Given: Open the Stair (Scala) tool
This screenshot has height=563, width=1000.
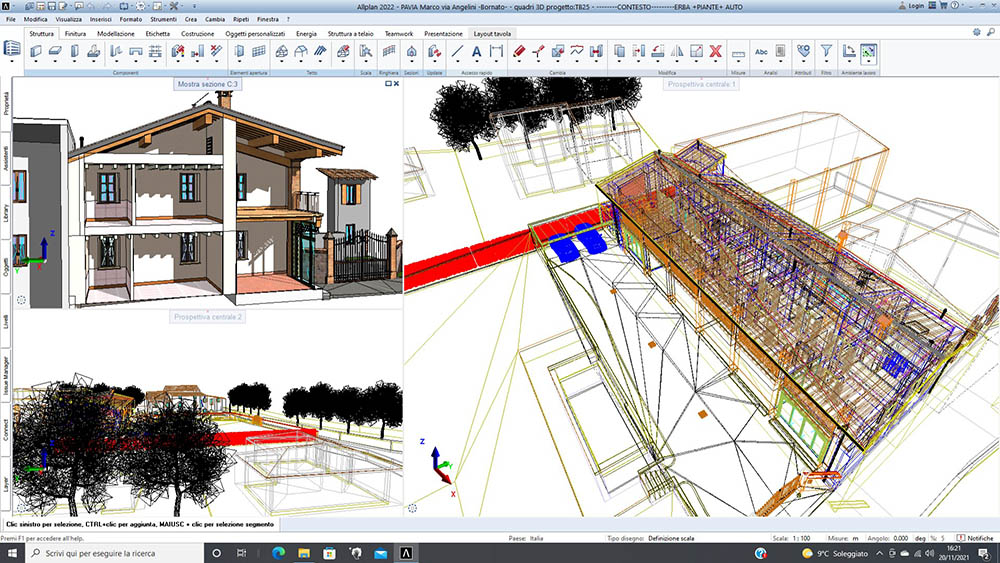Looking at the screenshot, I should point(365,52).
